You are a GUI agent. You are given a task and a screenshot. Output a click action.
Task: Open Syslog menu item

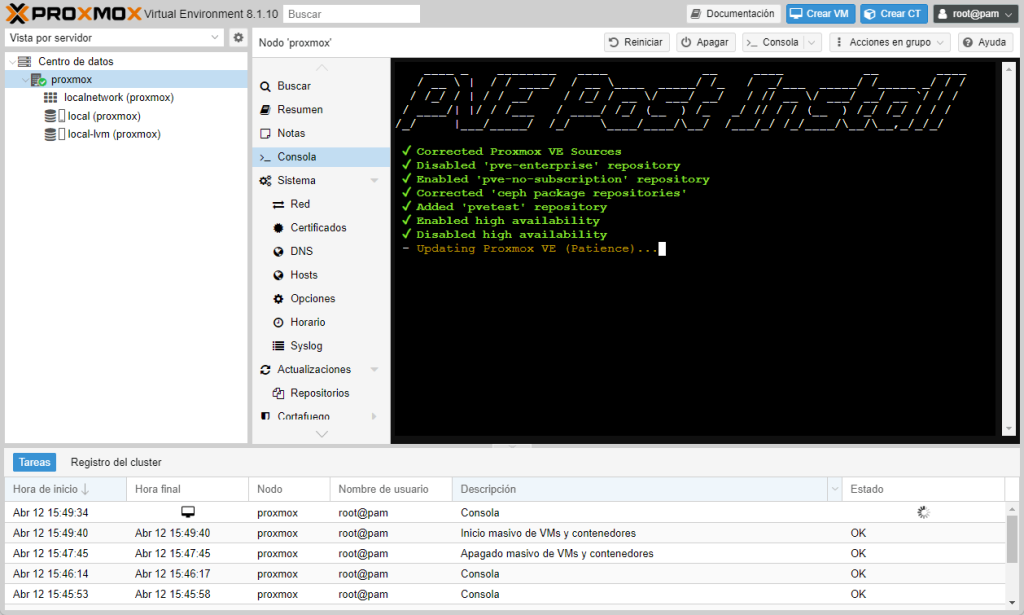(321, 346)
